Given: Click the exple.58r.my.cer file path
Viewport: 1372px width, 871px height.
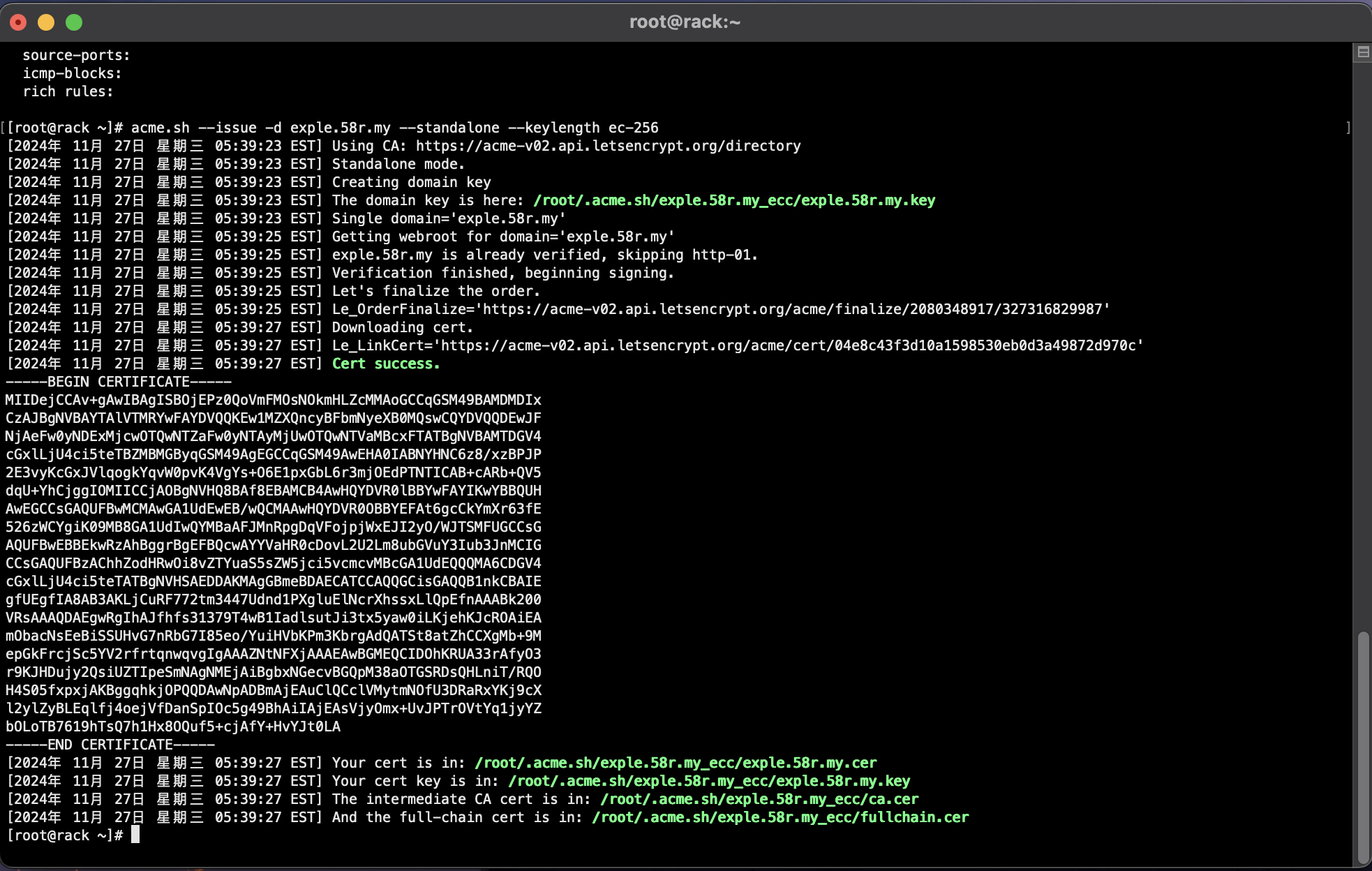Looking at the screenshot, I should click(x=676, y=763).
